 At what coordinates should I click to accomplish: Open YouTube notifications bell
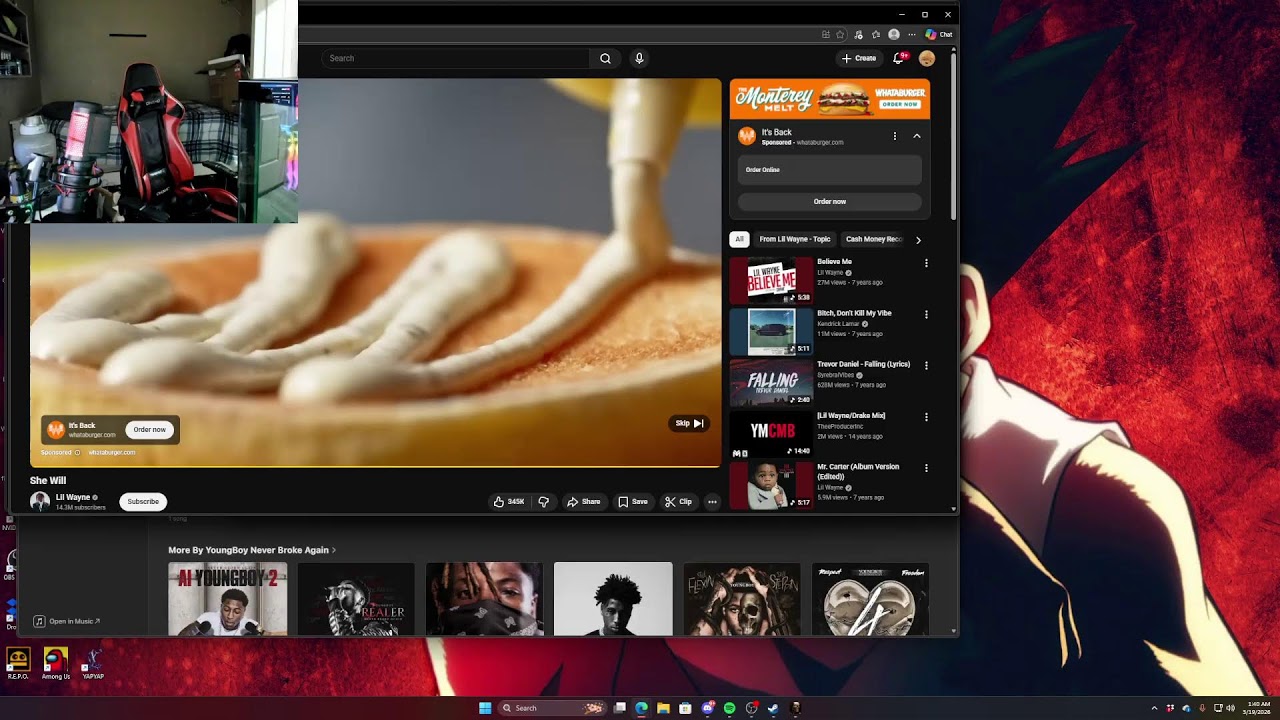(x=898, y=58)
